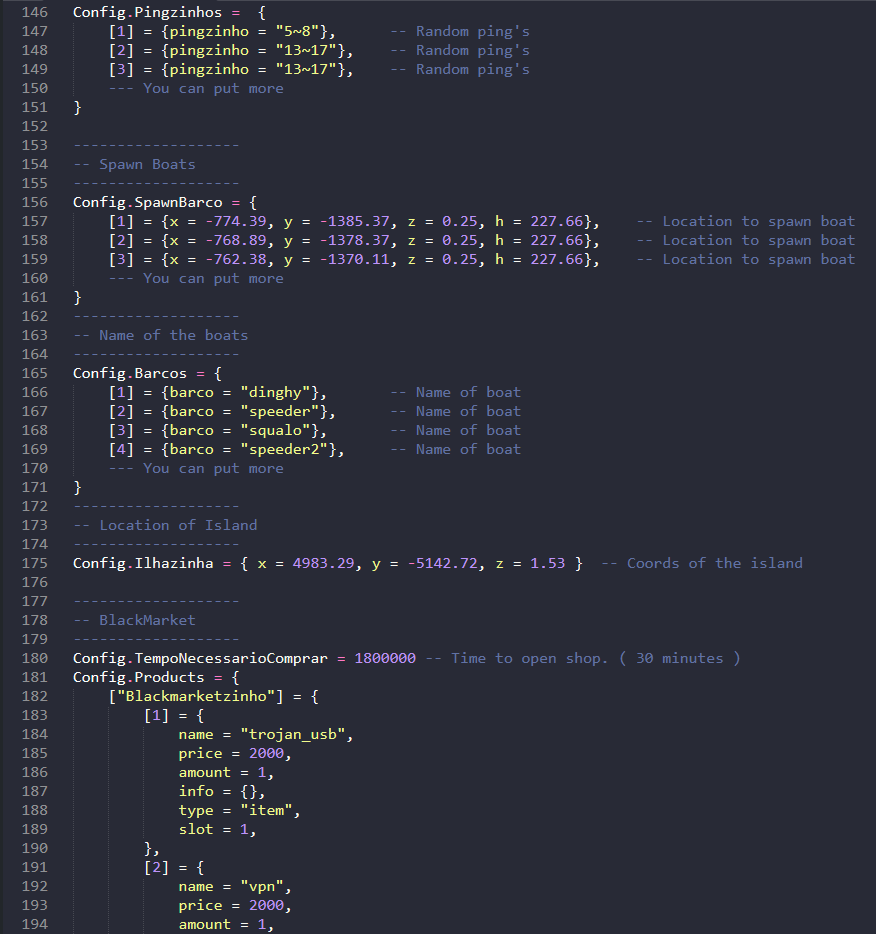The height and width of the screenshot is (934, 876).
Task: Click the "-- Spawn Boats" comment
Action: (x=135, y=164)
